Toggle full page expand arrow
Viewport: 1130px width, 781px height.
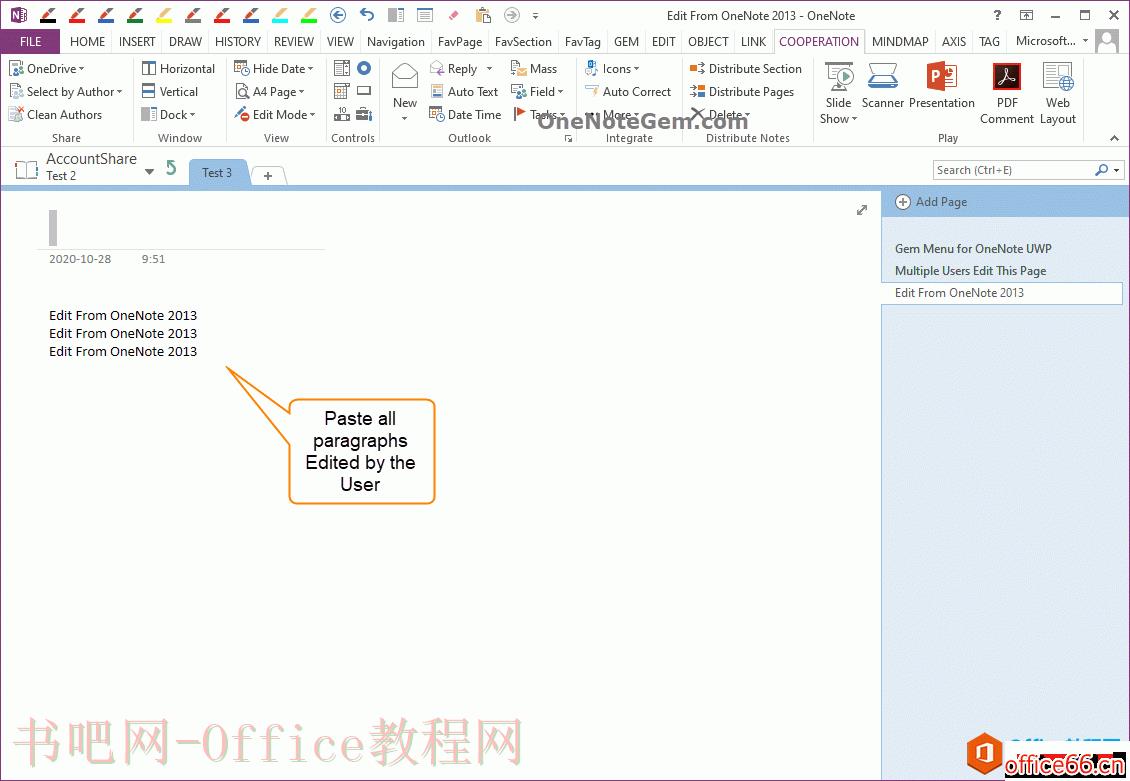pyautogui.click(x=862, y=210)
